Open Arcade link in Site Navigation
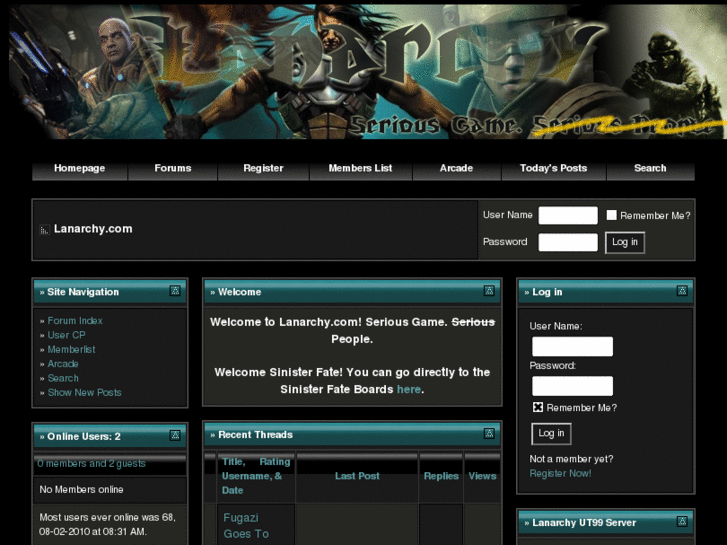727x545 pixels. coord(63,364)
